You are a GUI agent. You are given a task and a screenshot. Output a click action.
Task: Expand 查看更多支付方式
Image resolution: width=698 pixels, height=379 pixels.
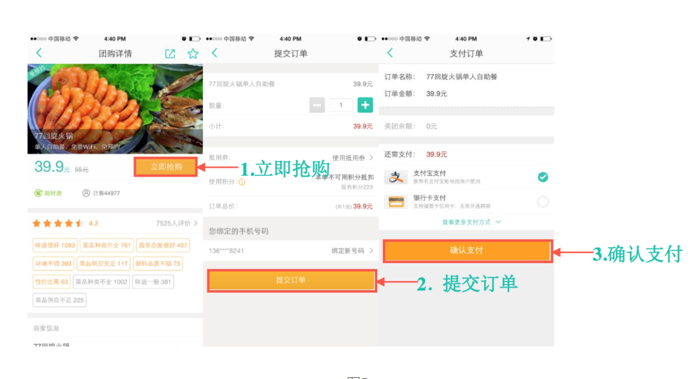click(471, 222)
